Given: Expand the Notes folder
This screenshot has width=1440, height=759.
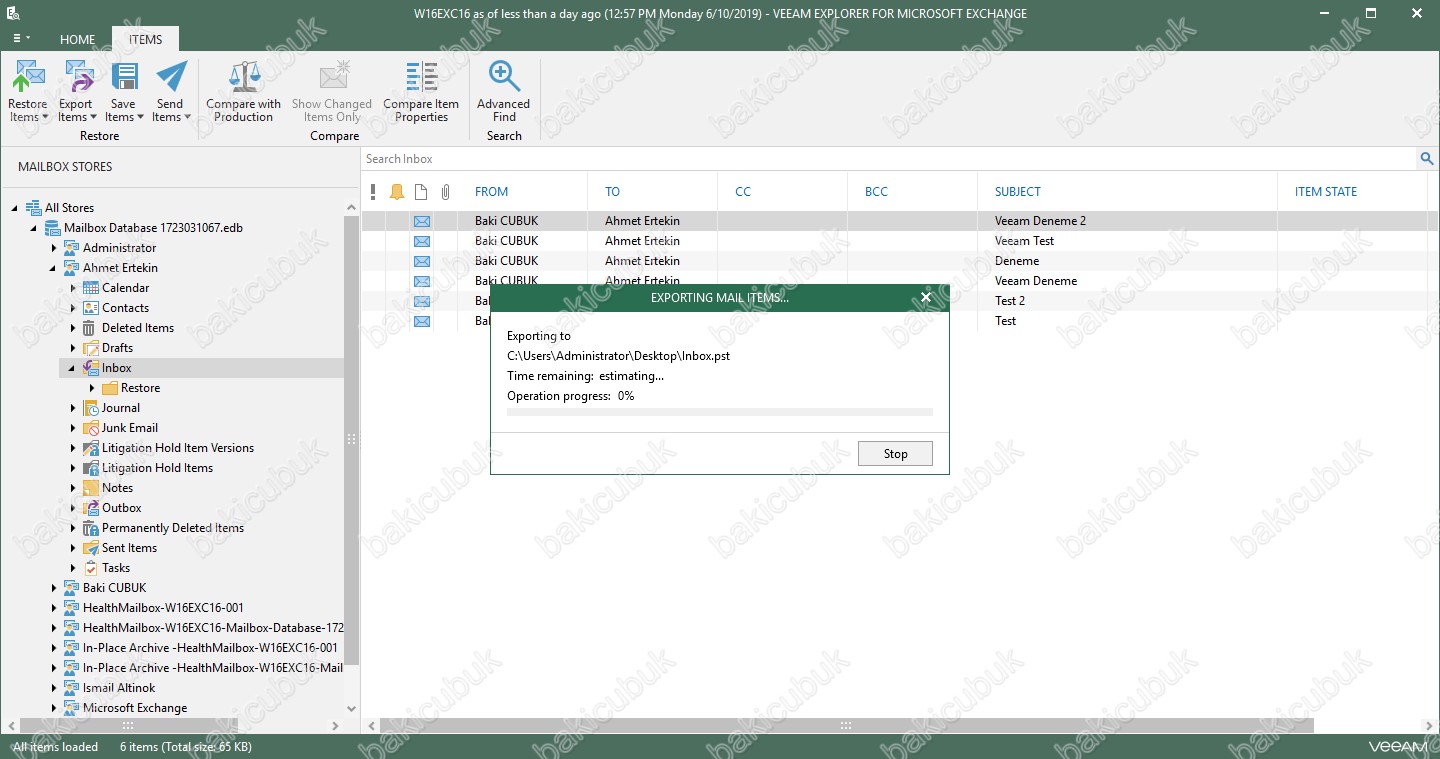Looking at the screenshot, I should tap(73, 488).
